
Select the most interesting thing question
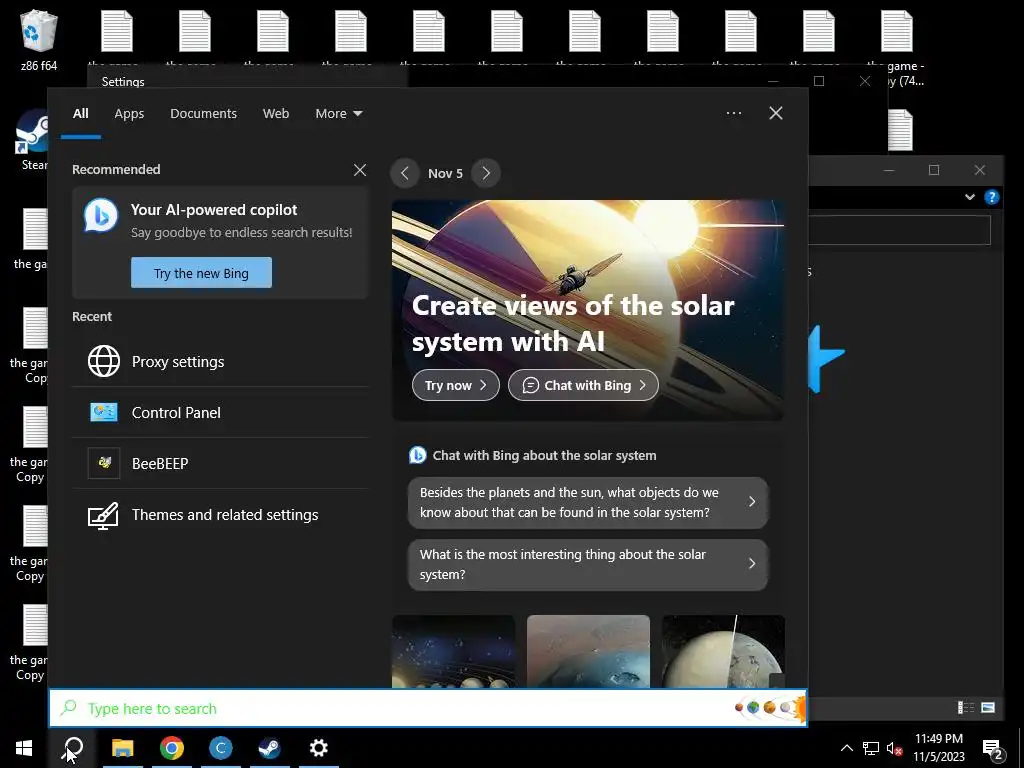(588, 564)
